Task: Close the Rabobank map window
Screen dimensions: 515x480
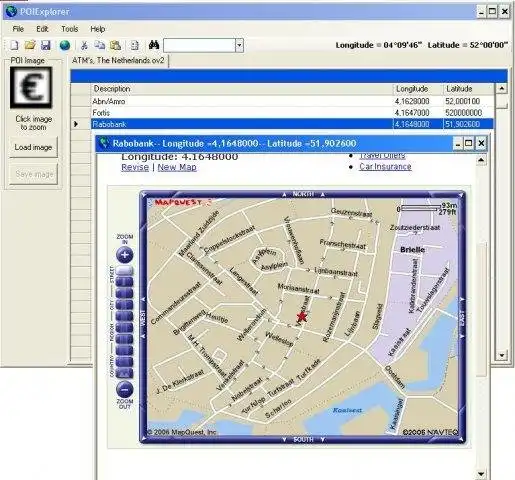Action: 481,144
